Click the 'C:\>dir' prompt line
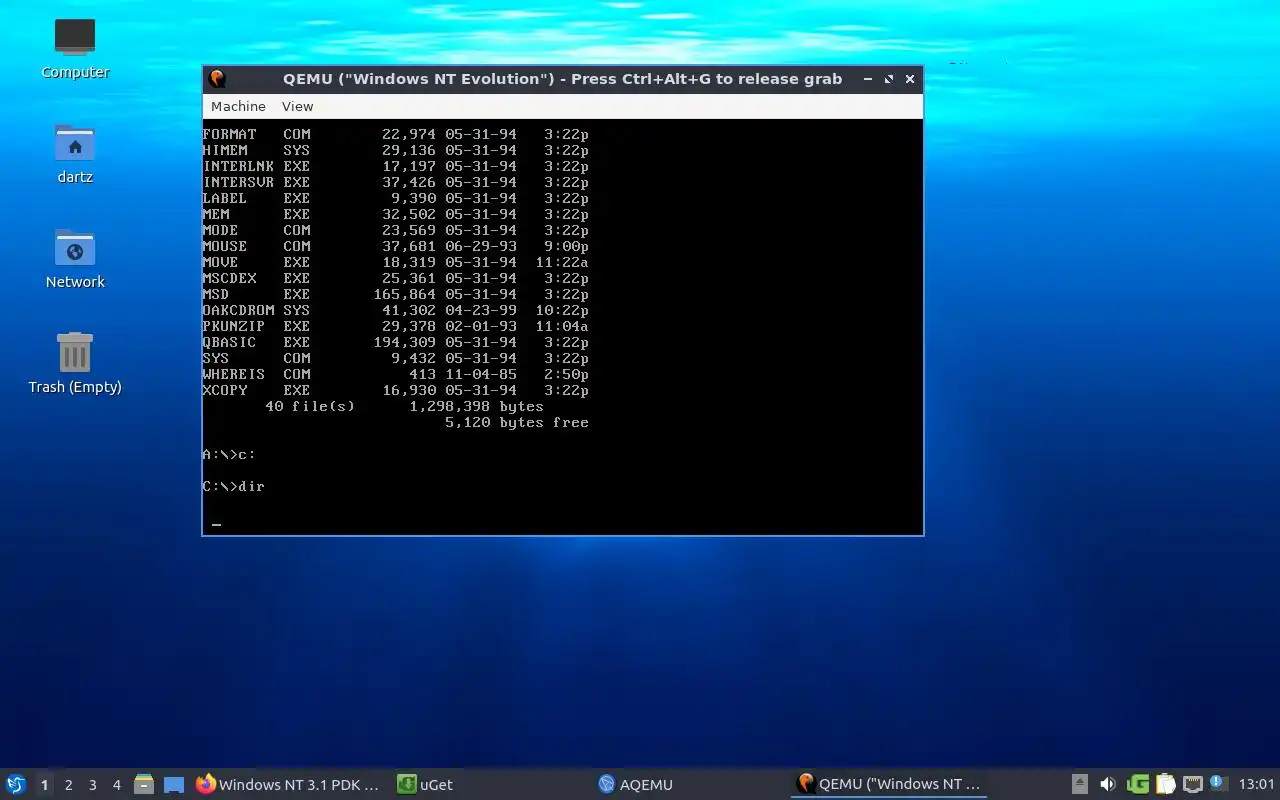This screenshot has width=1280, height=800. pos(233,486)
